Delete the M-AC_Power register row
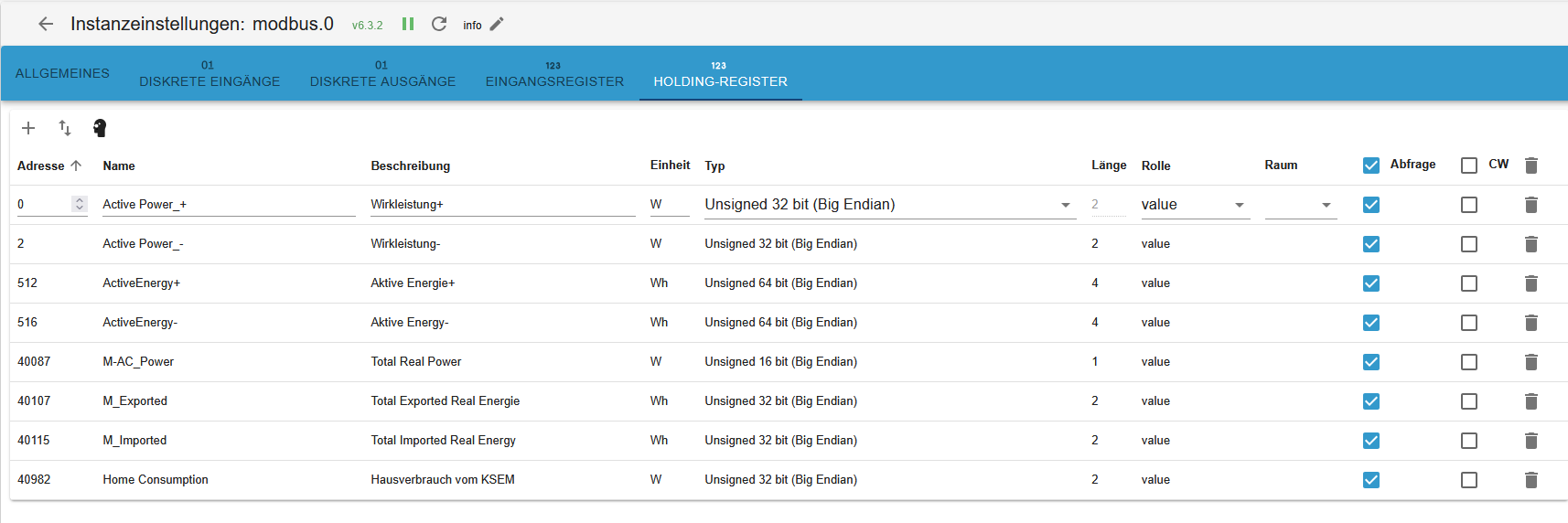Screen dimensions: 1568x523 tap(1531, 362)
